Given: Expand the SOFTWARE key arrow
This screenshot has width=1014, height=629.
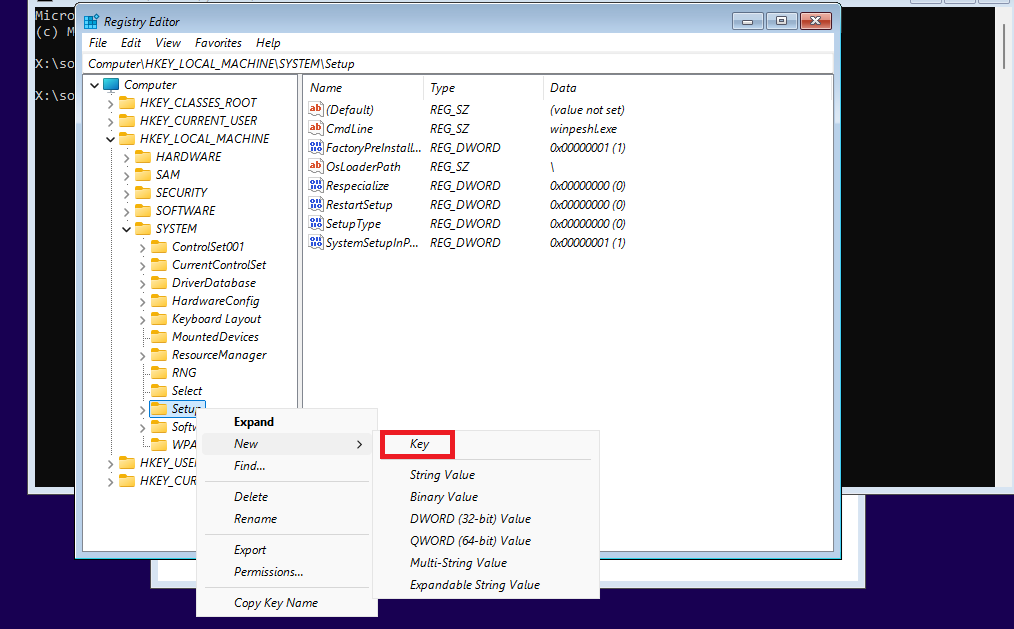Looking at the screenshot, I should coord(127,211).
